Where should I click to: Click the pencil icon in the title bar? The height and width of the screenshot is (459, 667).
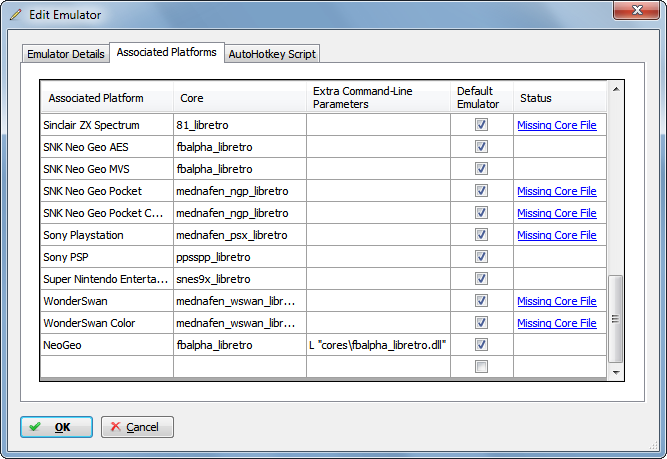(15, 14)
